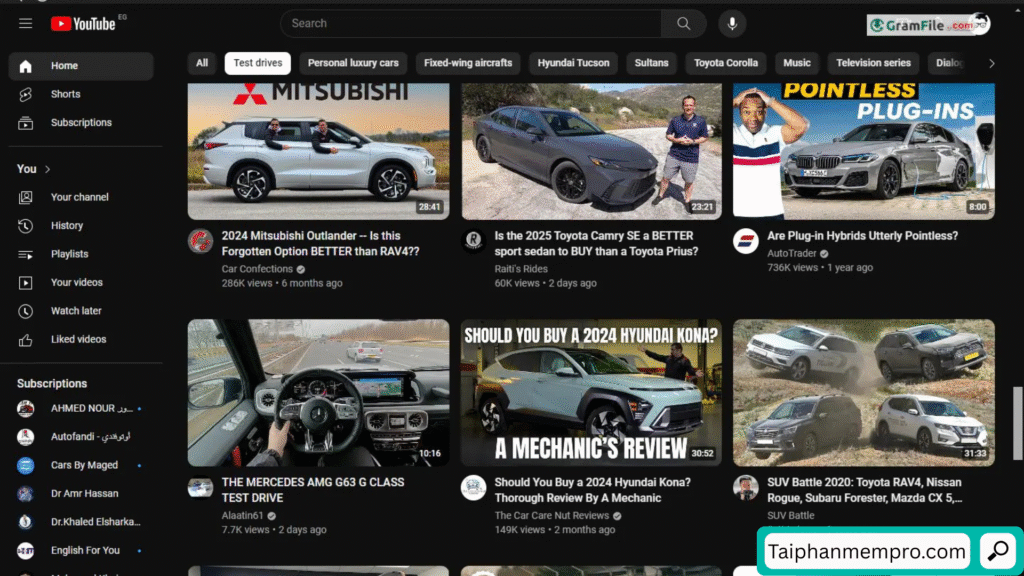Click the YouTube logo

point(83,23)
